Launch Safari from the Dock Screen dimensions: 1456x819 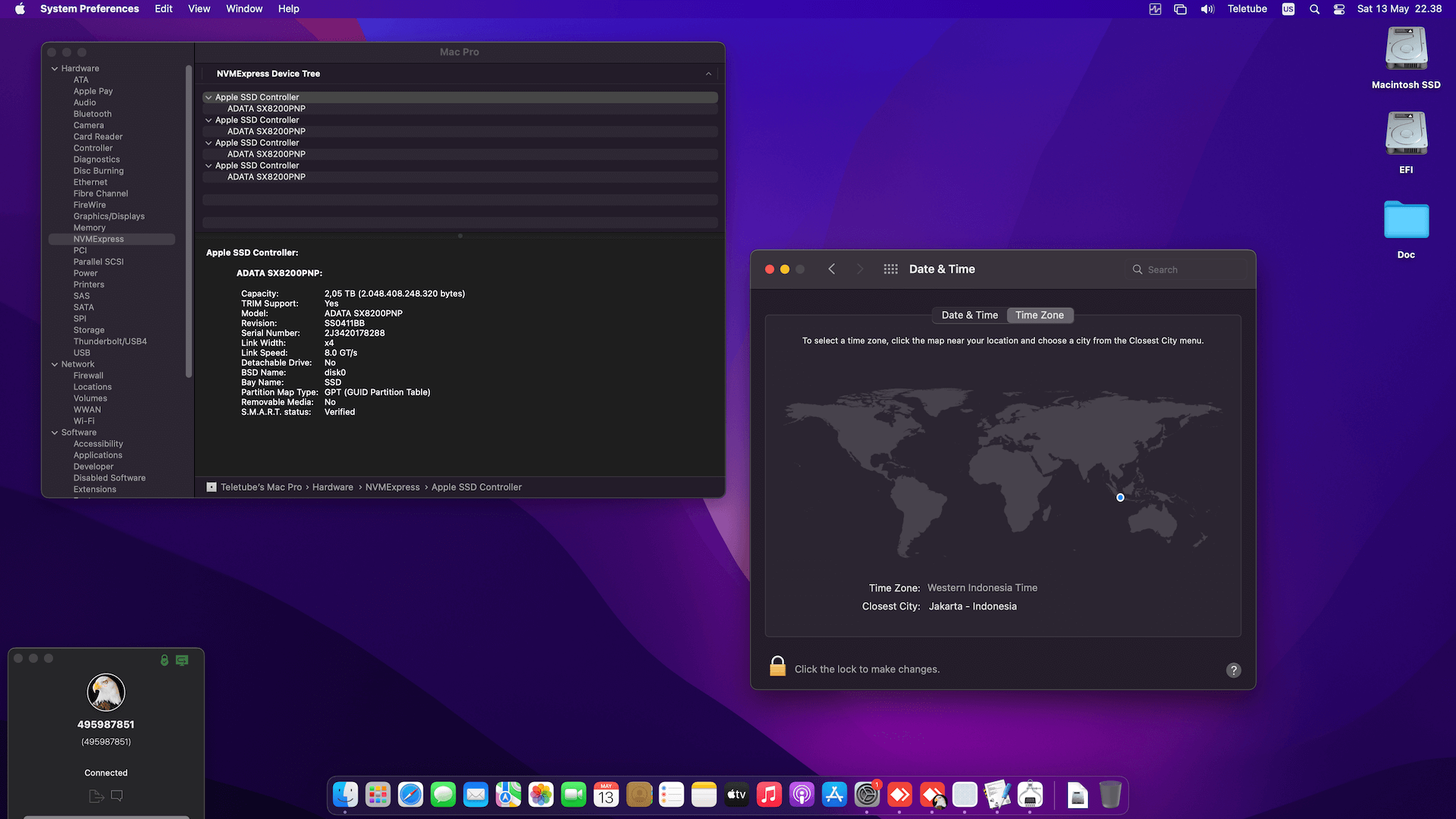[x=410, y=795]
